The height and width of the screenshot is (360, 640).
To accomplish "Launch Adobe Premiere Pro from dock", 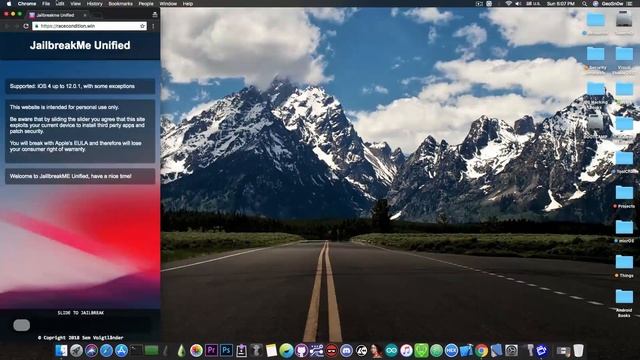I will point(211,351).
